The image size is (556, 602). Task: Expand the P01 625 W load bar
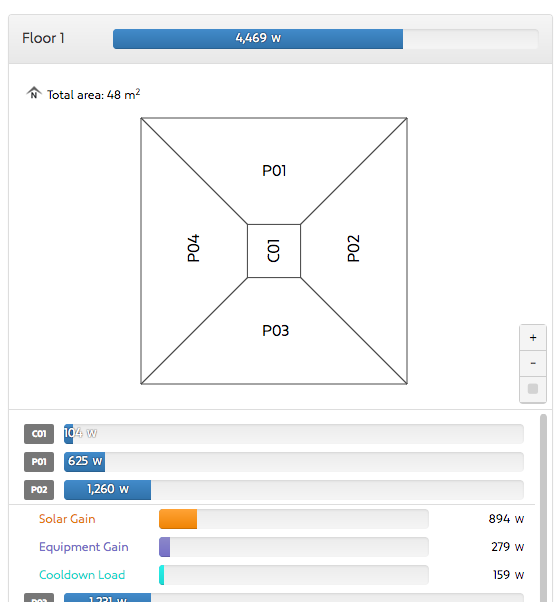click(294, 462)
